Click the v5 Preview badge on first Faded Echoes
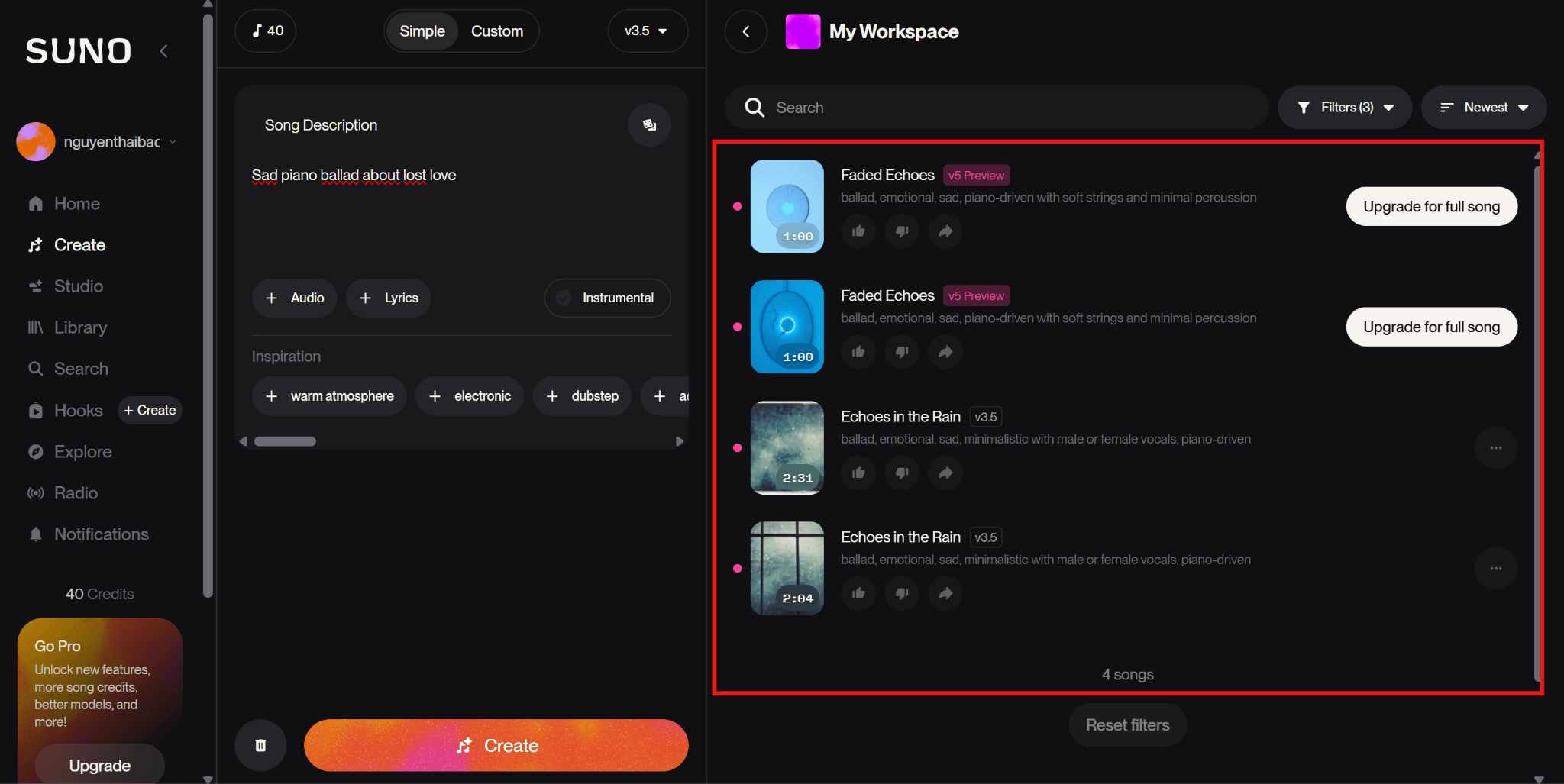 pyautogui.click(x=977, y=176)
